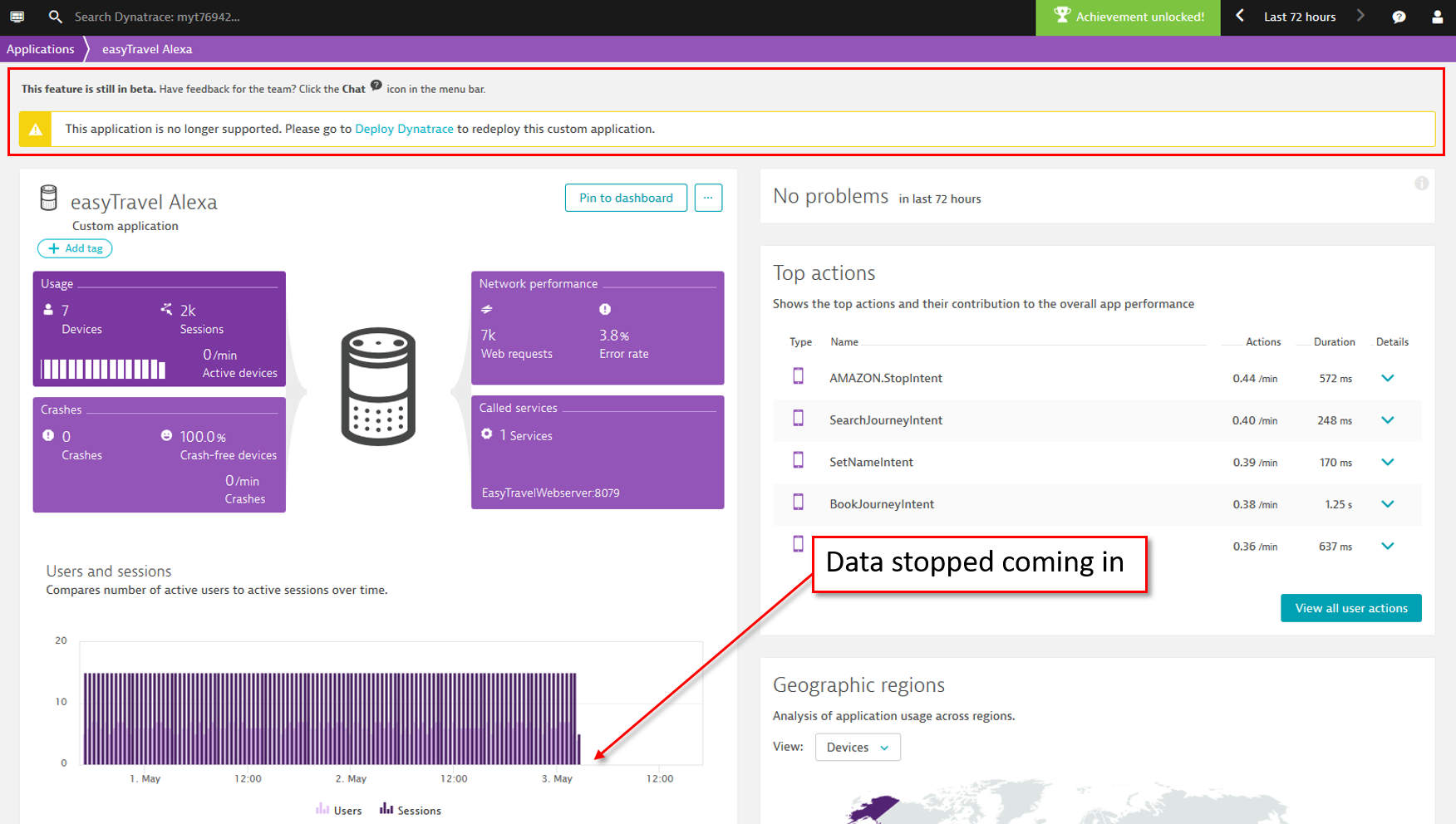This screenshot has height=824, width=1456.
Task: Open the Usage tile
Action: [x=160, y=329]
